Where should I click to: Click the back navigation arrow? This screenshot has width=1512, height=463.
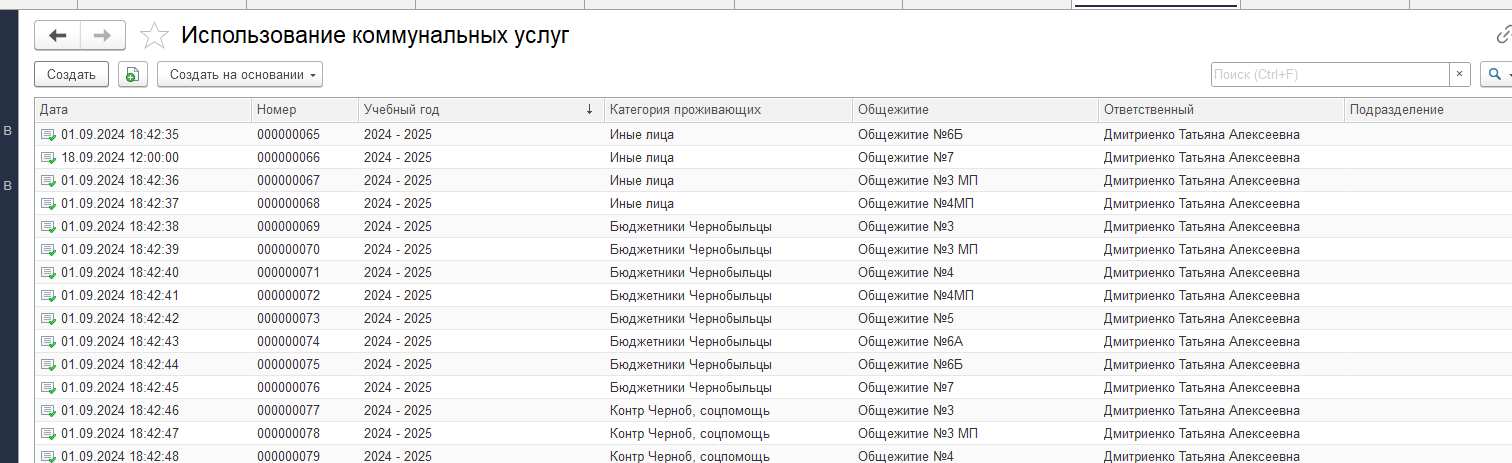(x=57, y=36)
